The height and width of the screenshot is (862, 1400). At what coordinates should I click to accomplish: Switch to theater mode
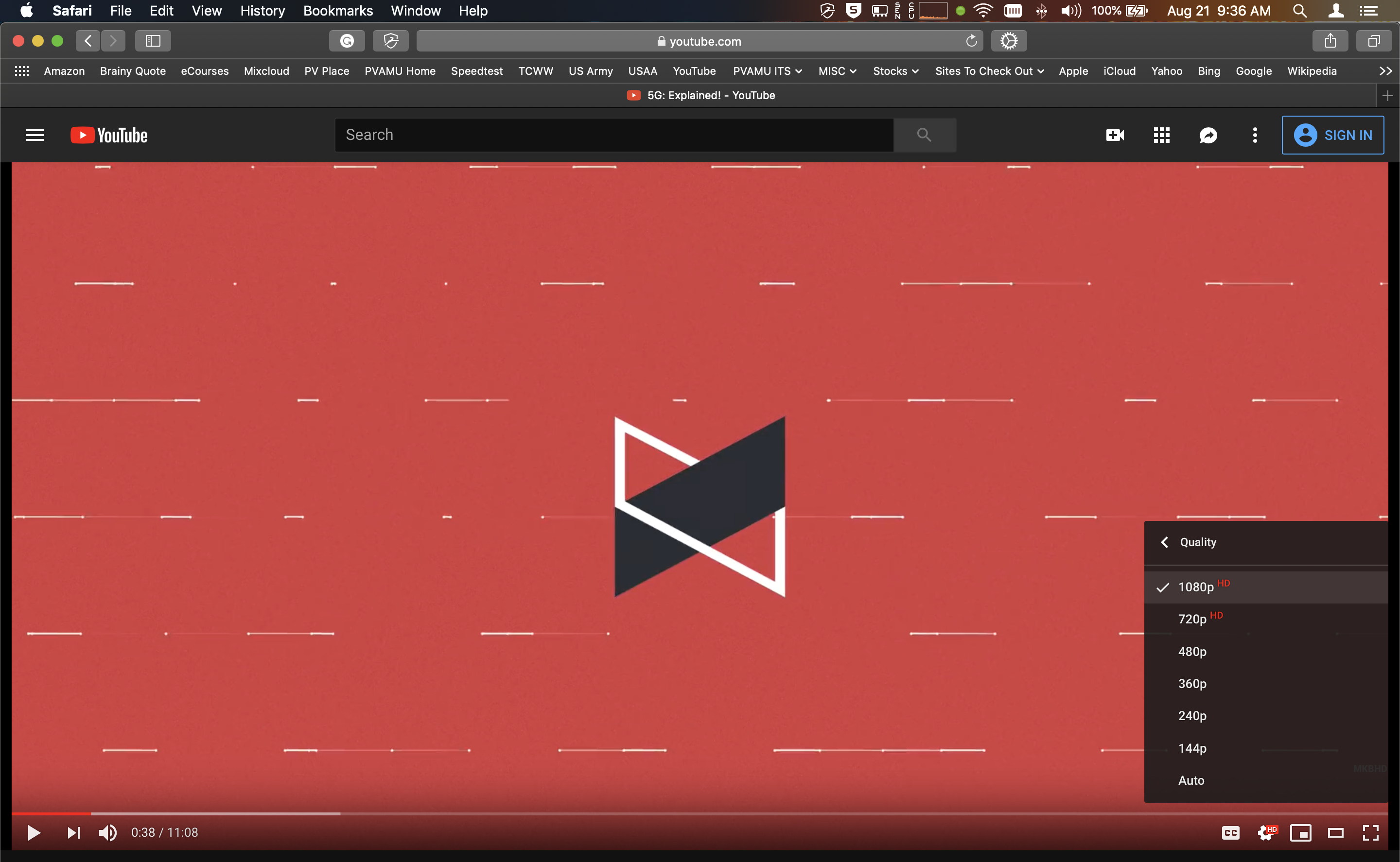(x=1335, y=833)
